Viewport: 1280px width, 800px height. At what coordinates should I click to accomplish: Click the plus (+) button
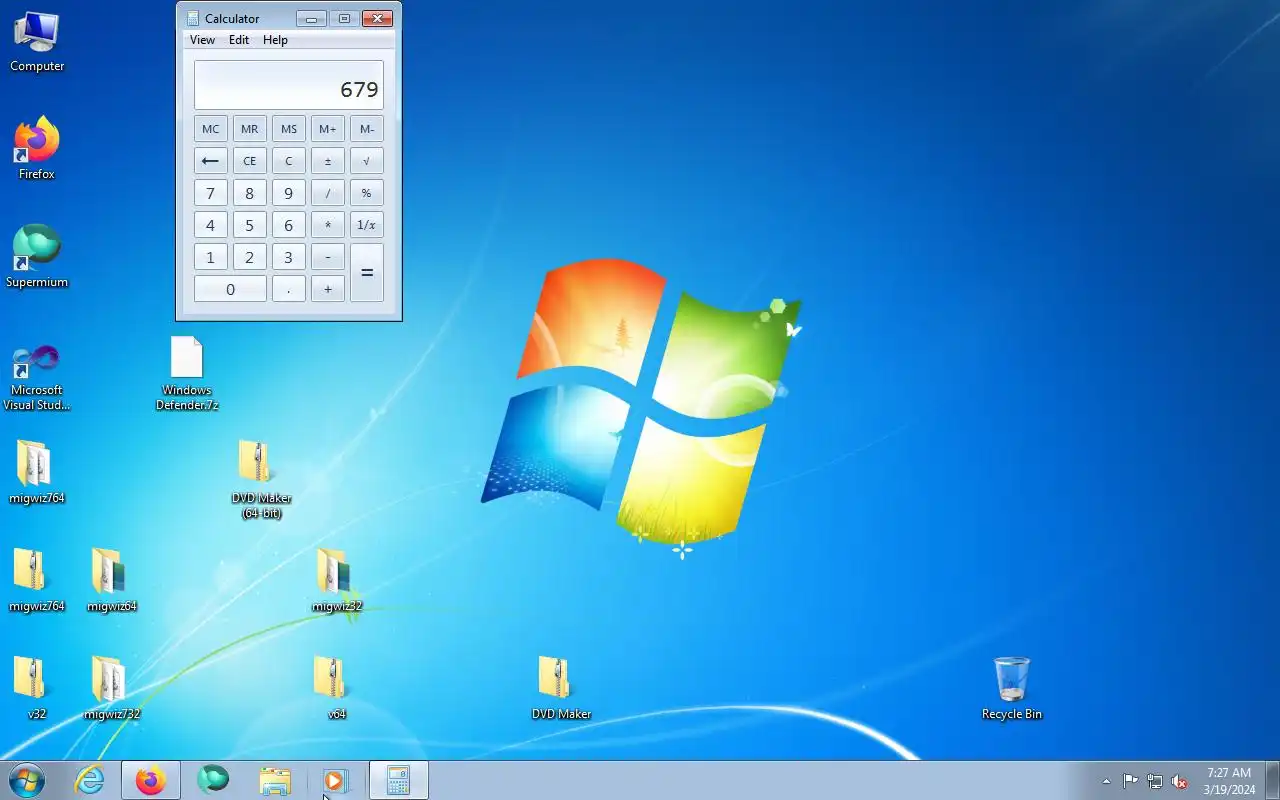(x=327, y=289)
